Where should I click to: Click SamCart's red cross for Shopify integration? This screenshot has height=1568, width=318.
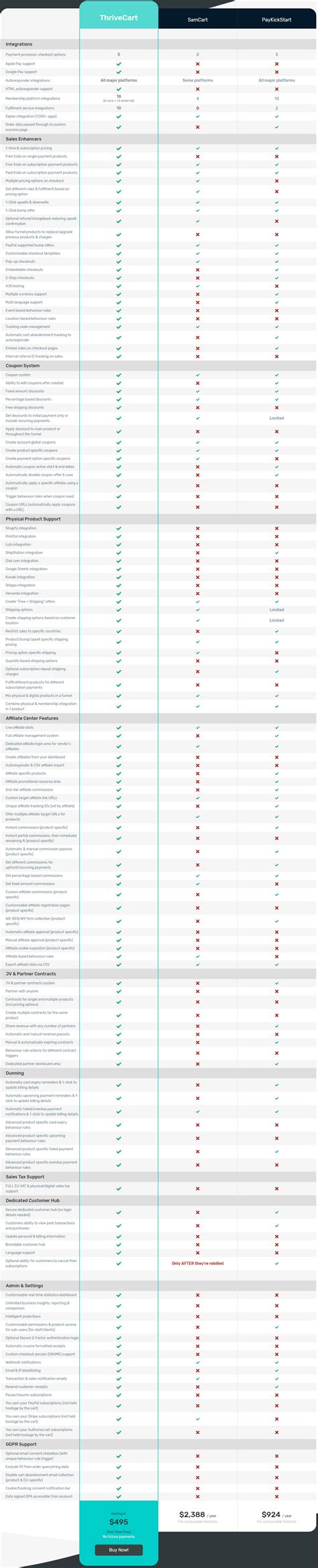pos(197,528)
